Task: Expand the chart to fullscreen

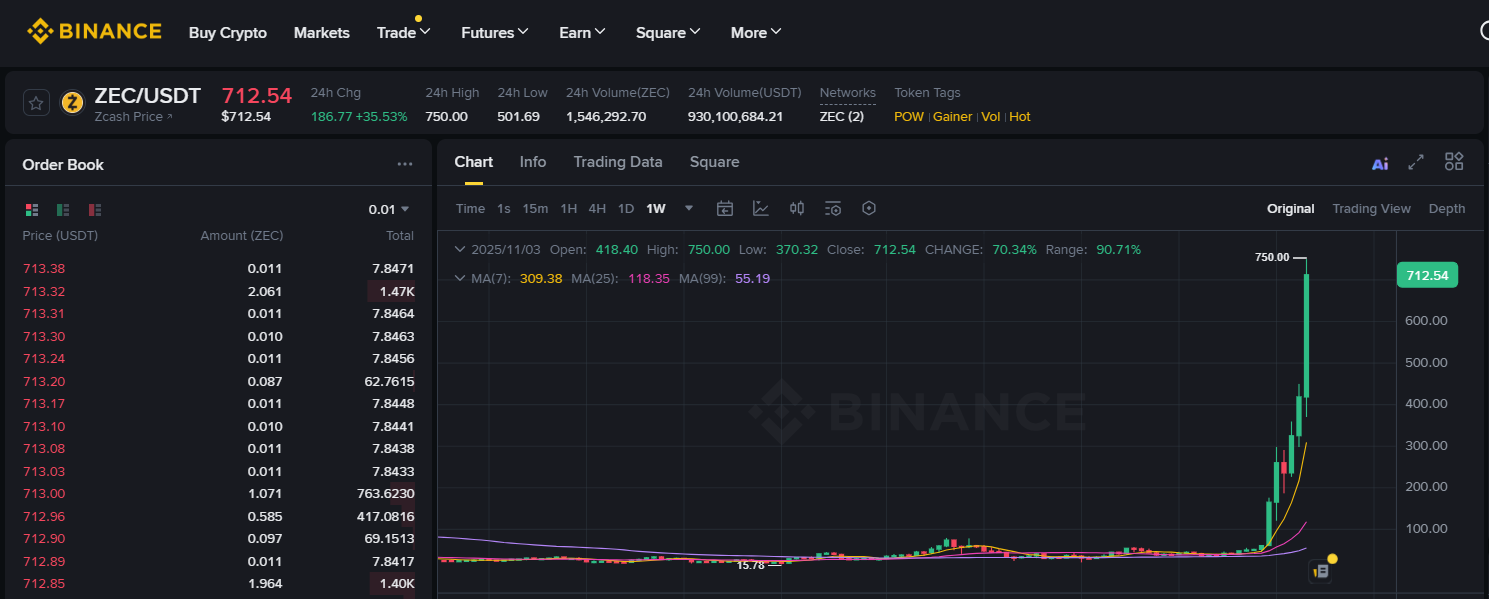Action: click(x=1416, y=161)
